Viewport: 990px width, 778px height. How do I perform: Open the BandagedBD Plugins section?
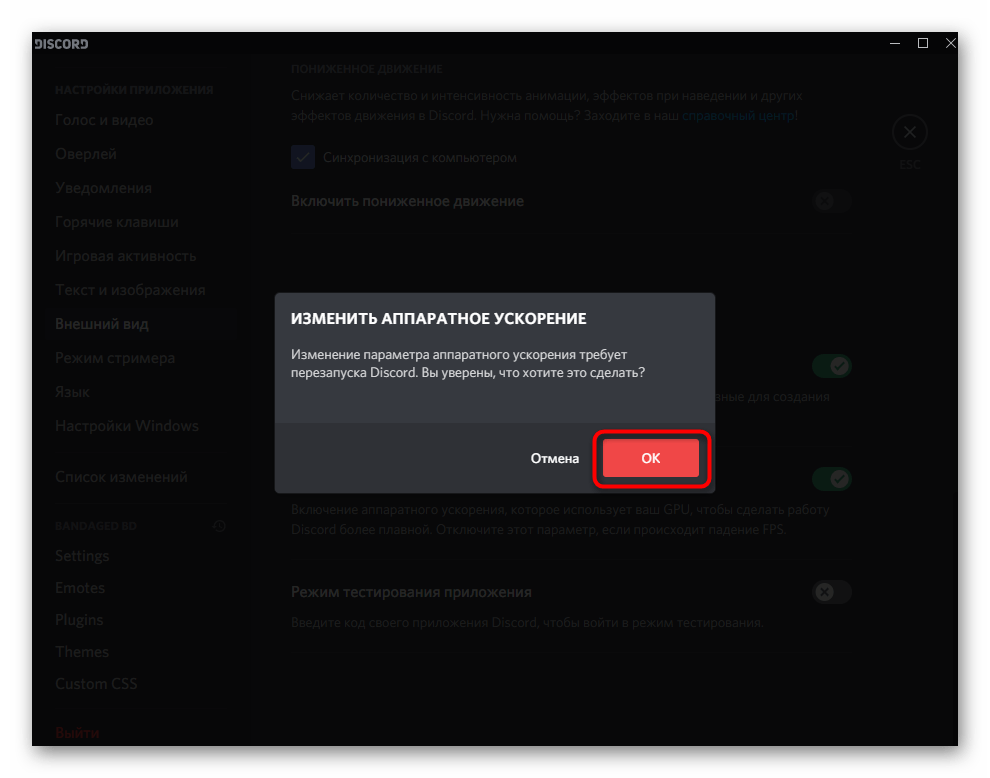tap(79, 620)
